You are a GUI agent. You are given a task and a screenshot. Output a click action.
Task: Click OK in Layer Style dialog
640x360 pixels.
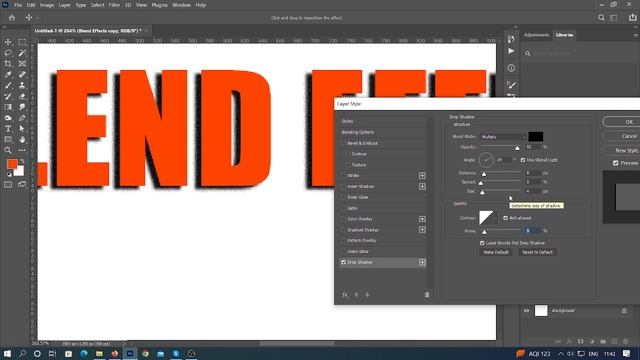click(622, 122)
